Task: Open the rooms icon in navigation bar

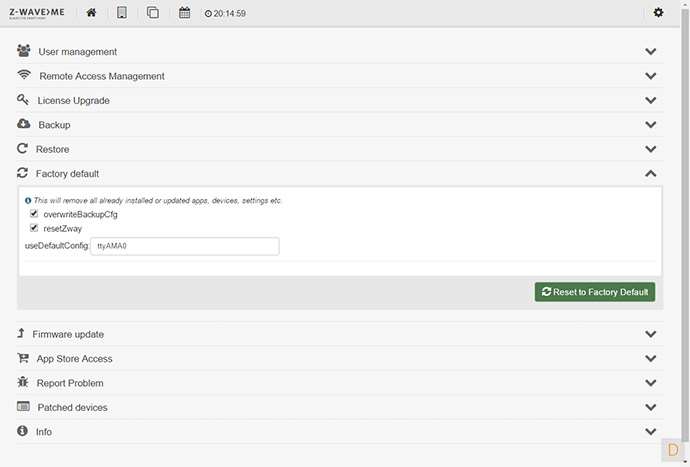Action: click(x=153, y=13)
